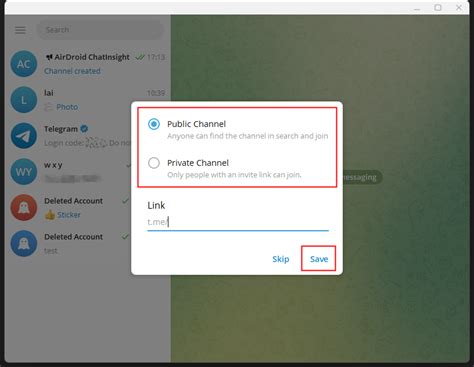
Task: Click the Telegram verified badge
Action: pos(84,129)
